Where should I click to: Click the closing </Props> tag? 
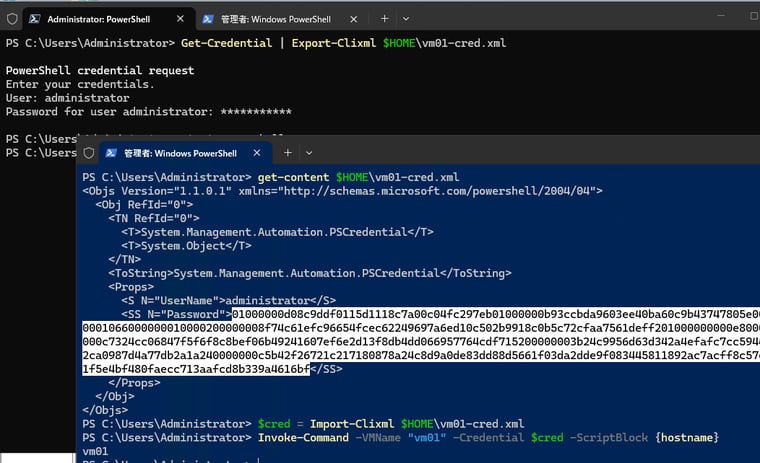pos(134,383)
